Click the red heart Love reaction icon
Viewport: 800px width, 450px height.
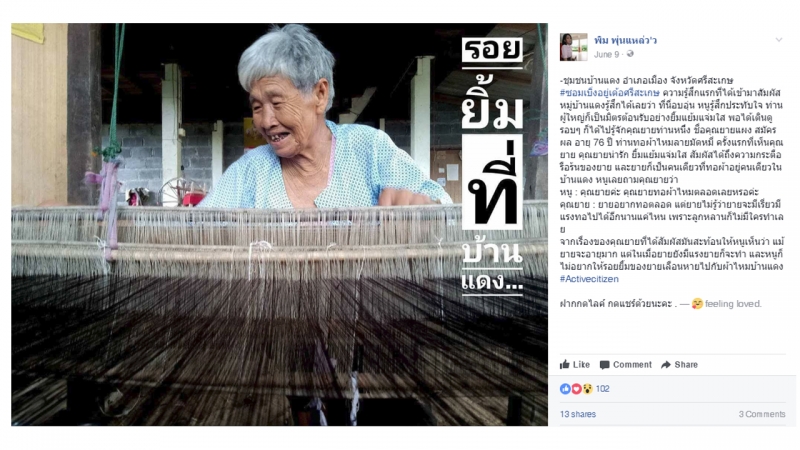click(x=577, y=389)
